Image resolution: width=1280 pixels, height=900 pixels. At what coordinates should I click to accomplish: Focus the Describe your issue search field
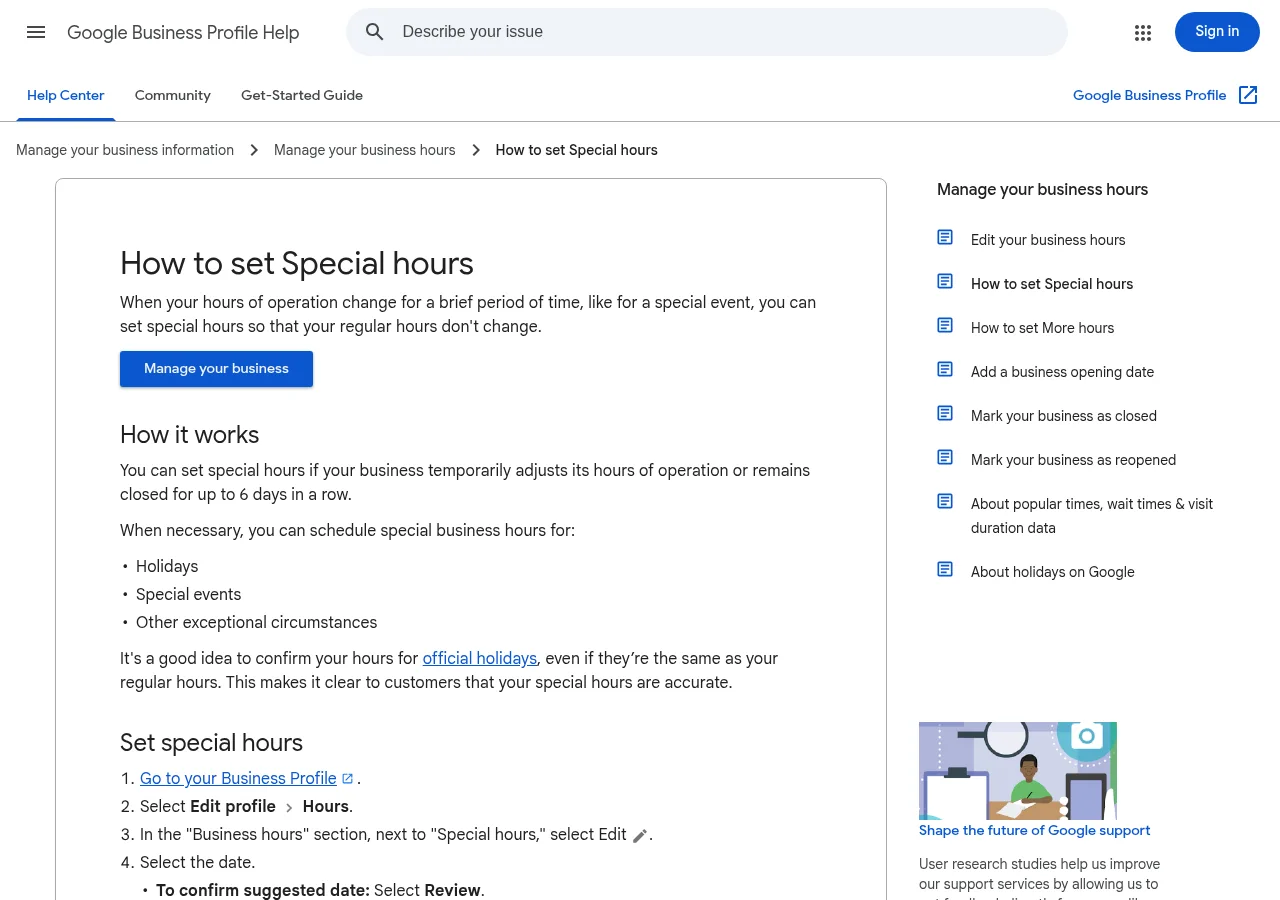pyautogui.click(x=707, y=32)
